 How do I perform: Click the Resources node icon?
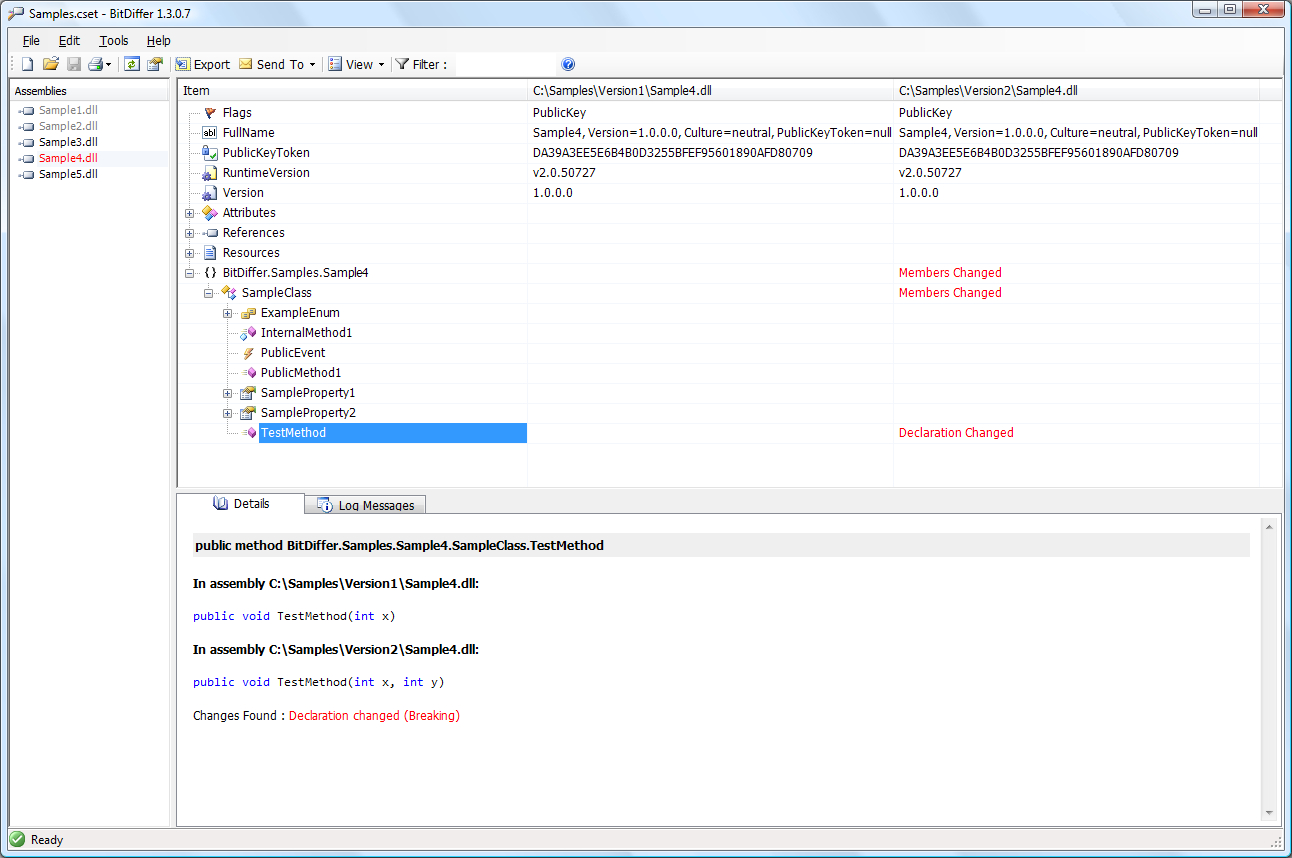[x=210, y=253]
